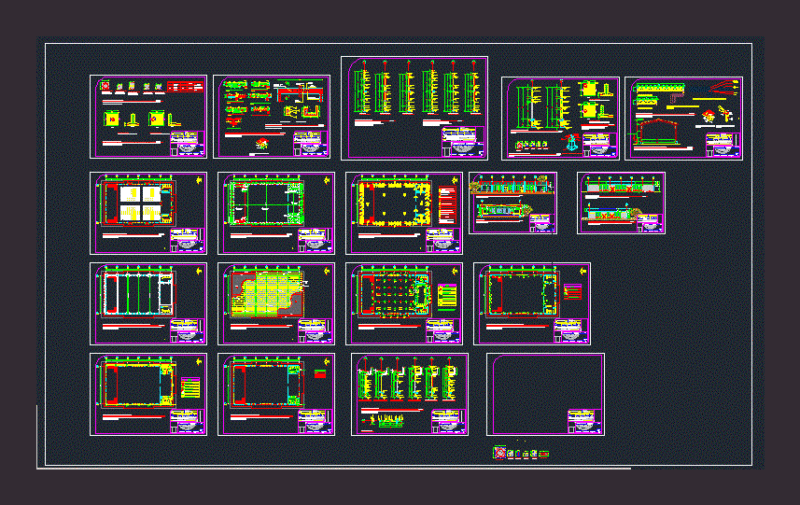
Task: Select the plan sheet with four white squares
Action: click(148, 213)
